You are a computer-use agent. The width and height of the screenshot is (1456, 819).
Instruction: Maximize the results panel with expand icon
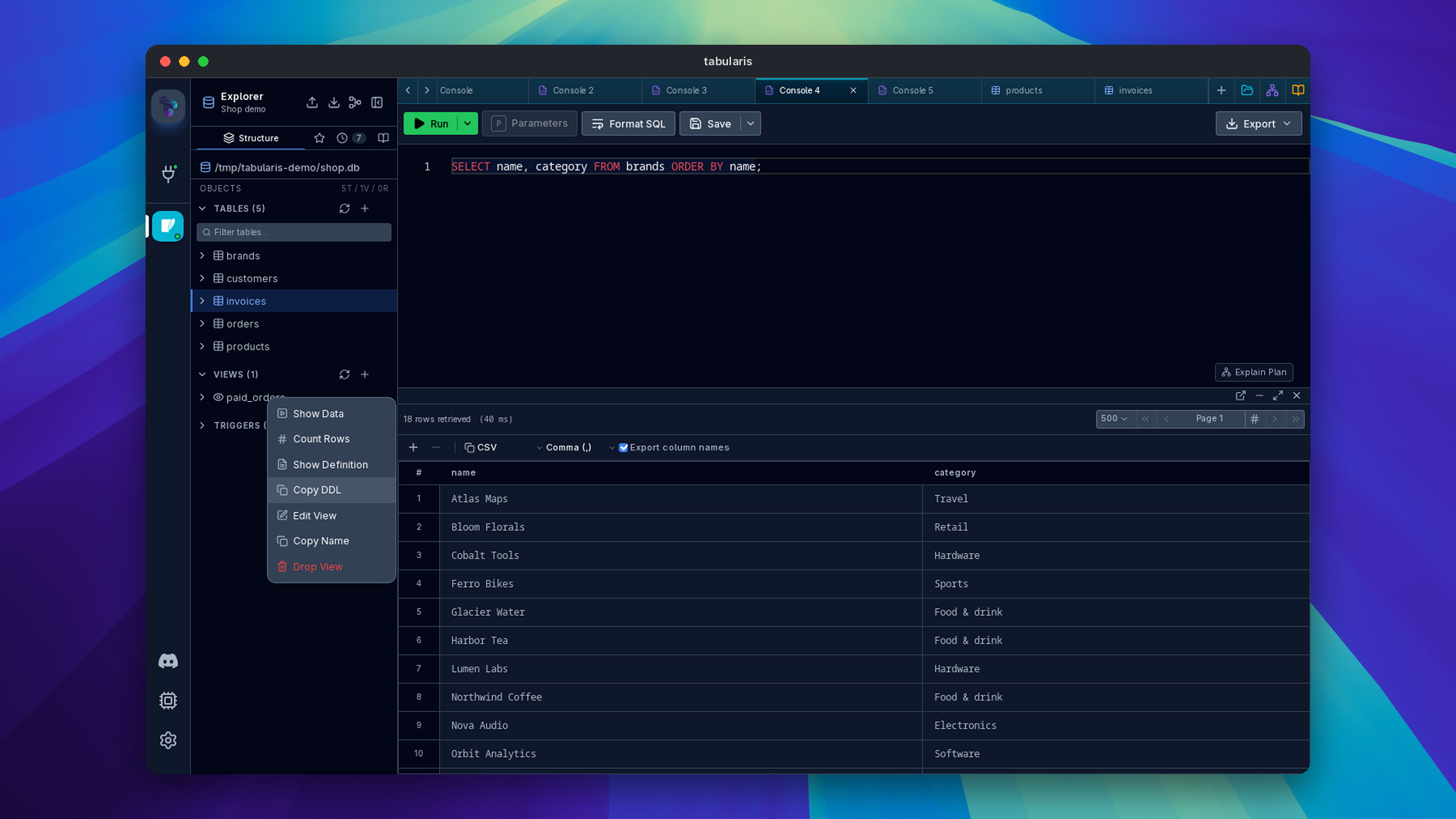click(x=1278, y=396)
